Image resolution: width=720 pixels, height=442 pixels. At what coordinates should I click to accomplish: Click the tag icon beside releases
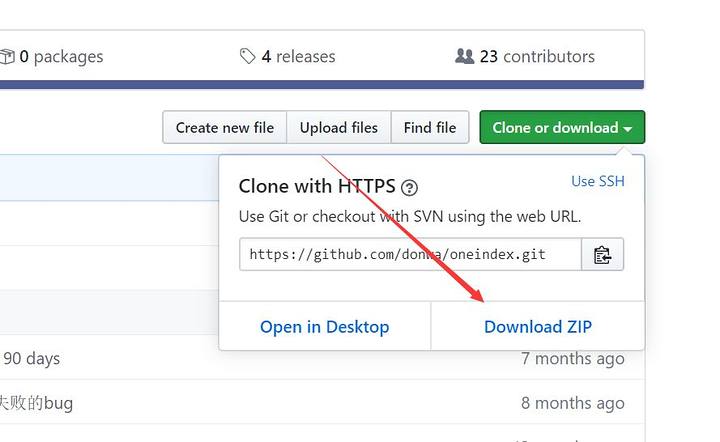[247, 57]
